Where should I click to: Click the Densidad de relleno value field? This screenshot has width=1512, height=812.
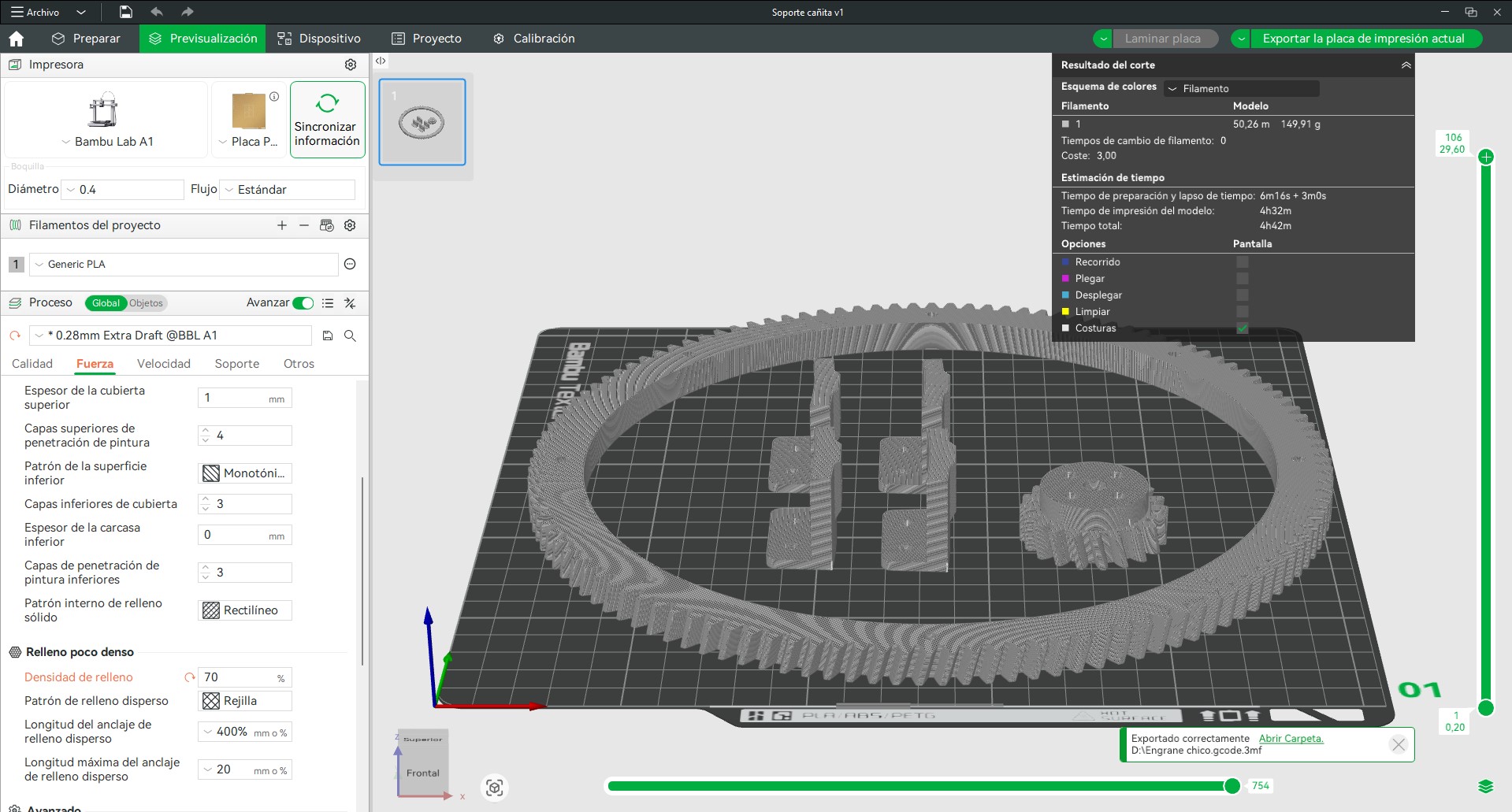(245, 677)
